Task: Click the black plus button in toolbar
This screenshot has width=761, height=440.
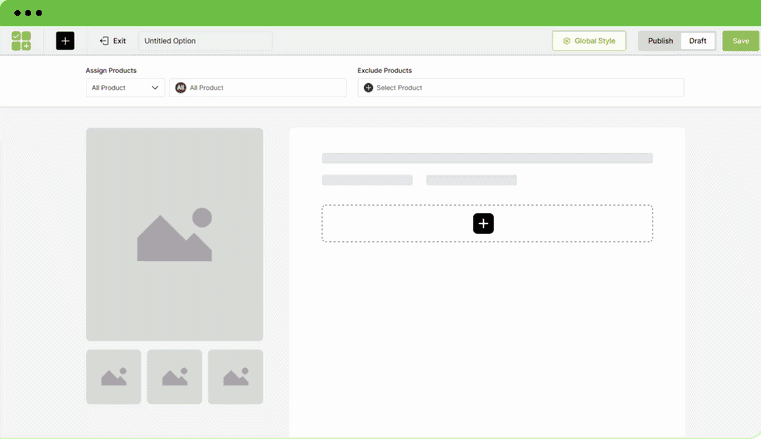Action: 65,41
